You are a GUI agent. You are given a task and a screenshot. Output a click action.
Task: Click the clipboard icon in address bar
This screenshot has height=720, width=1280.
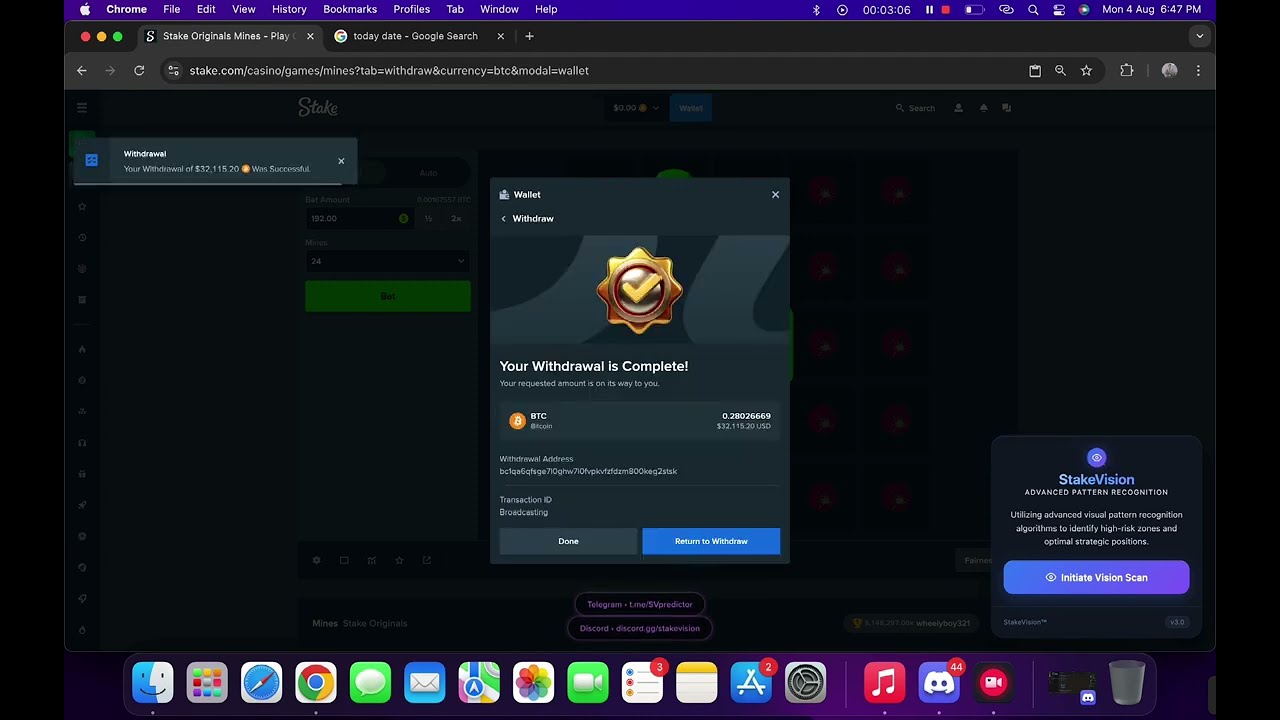pyautogui.click(x=1035, y=70)
